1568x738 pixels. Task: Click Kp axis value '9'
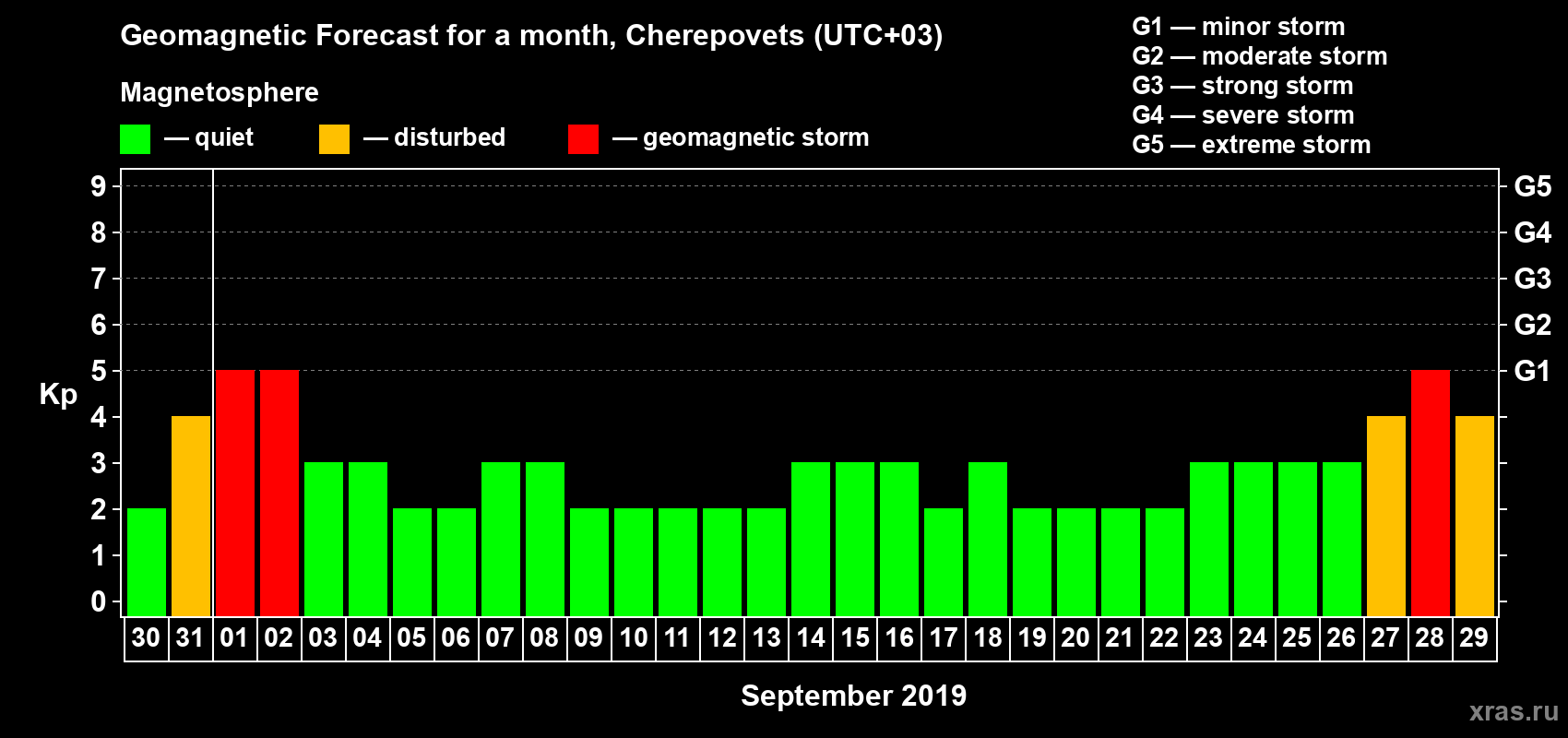tap(99, 186)
